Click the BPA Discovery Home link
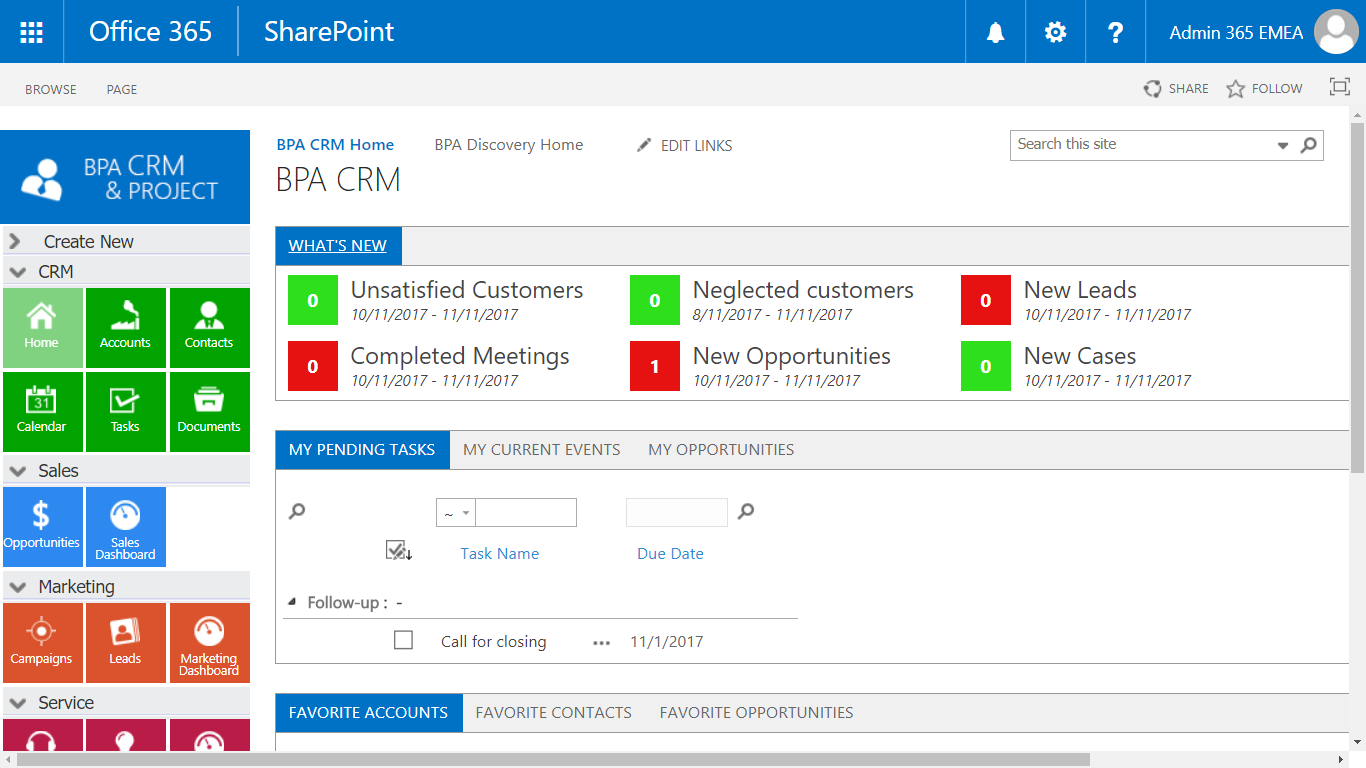 point(508,145)
